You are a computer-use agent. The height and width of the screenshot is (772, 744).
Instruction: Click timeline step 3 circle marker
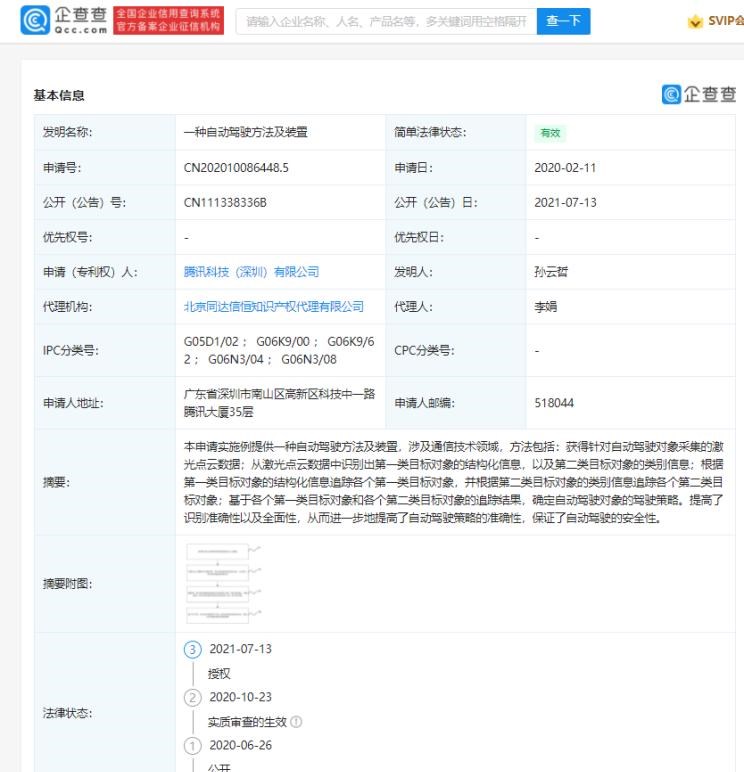pyautogui.click(x=193, y=649)
